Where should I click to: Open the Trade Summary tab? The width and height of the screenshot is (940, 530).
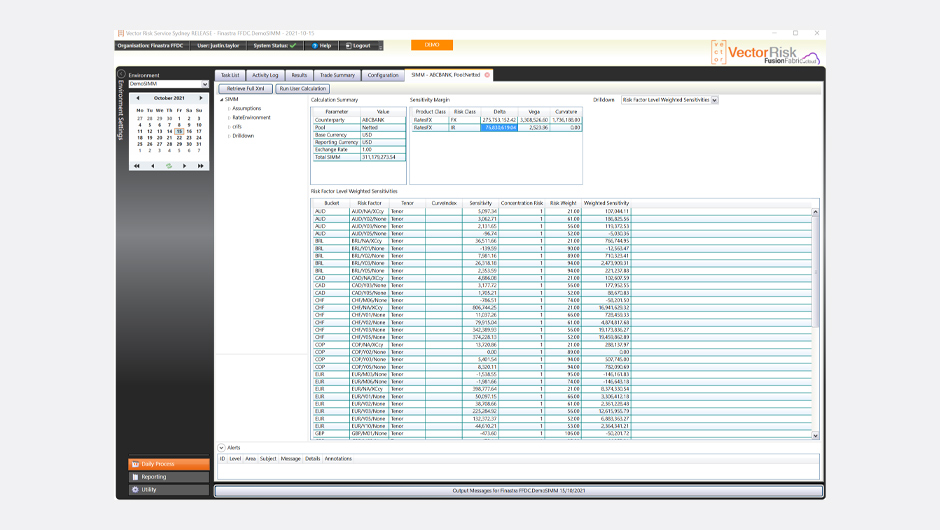(x=338, y=75)
